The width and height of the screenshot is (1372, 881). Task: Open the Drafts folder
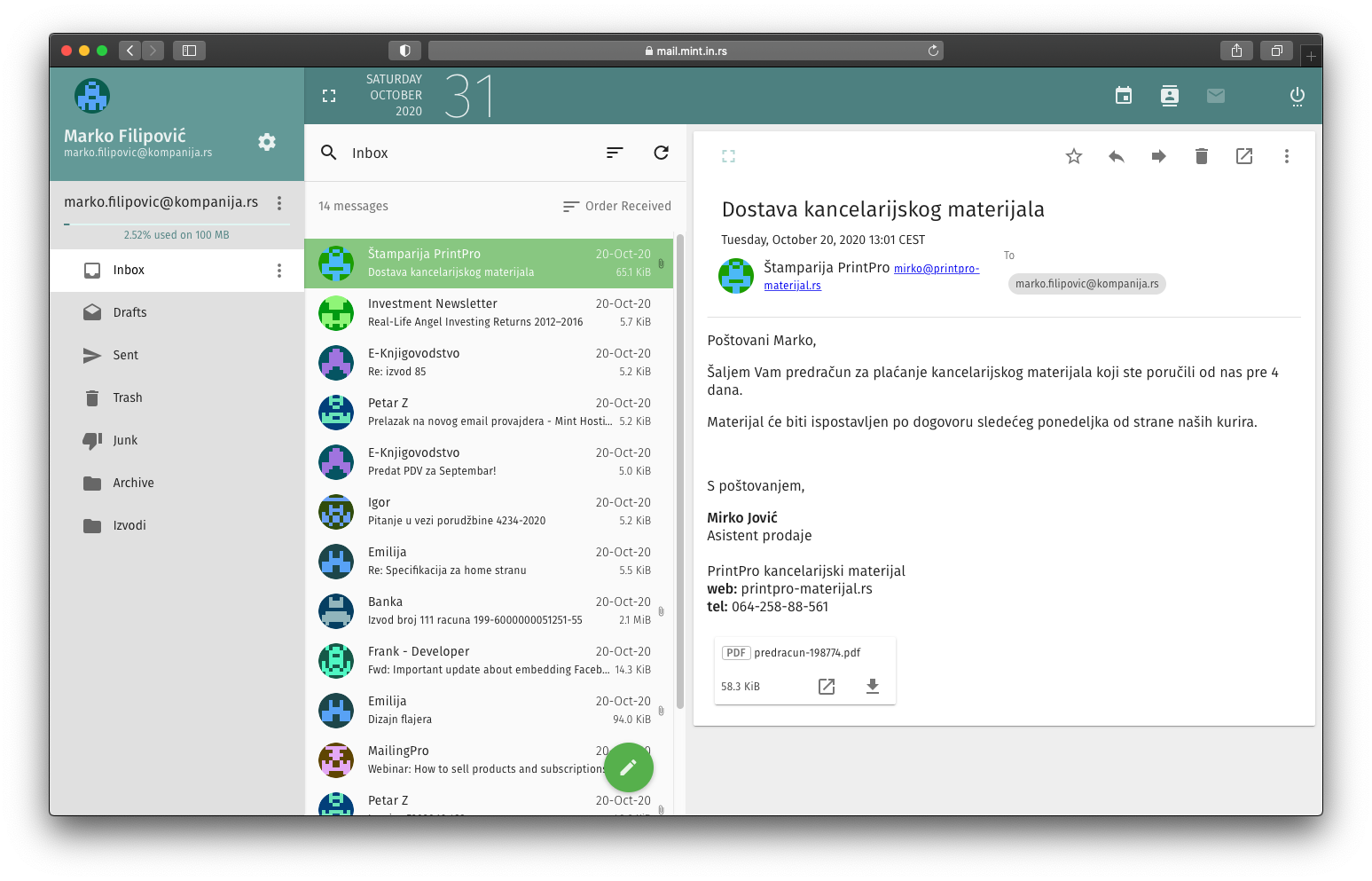[129, 312]
